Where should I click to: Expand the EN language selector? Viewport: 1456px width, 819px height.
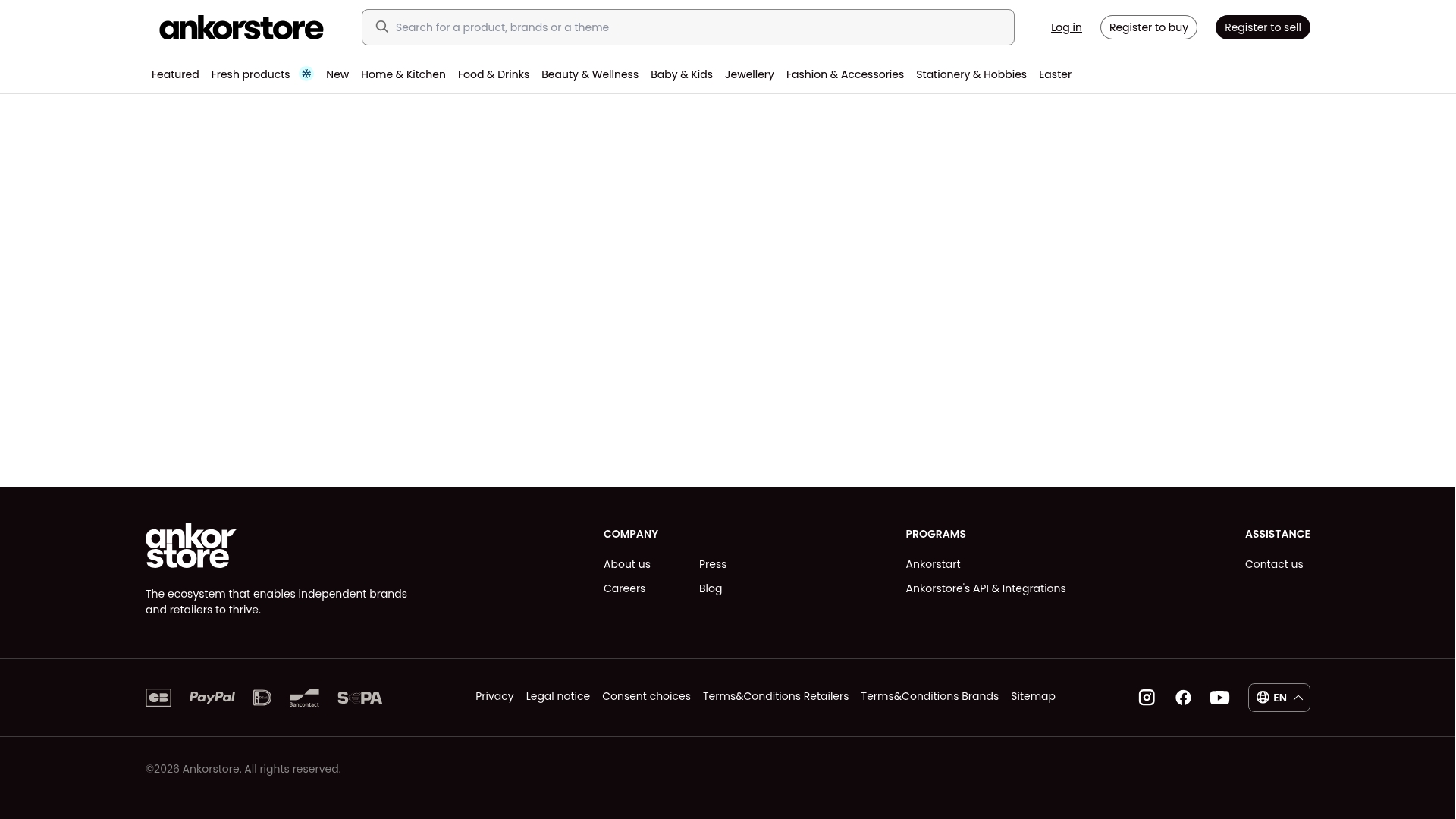[x=1279, y=698]
